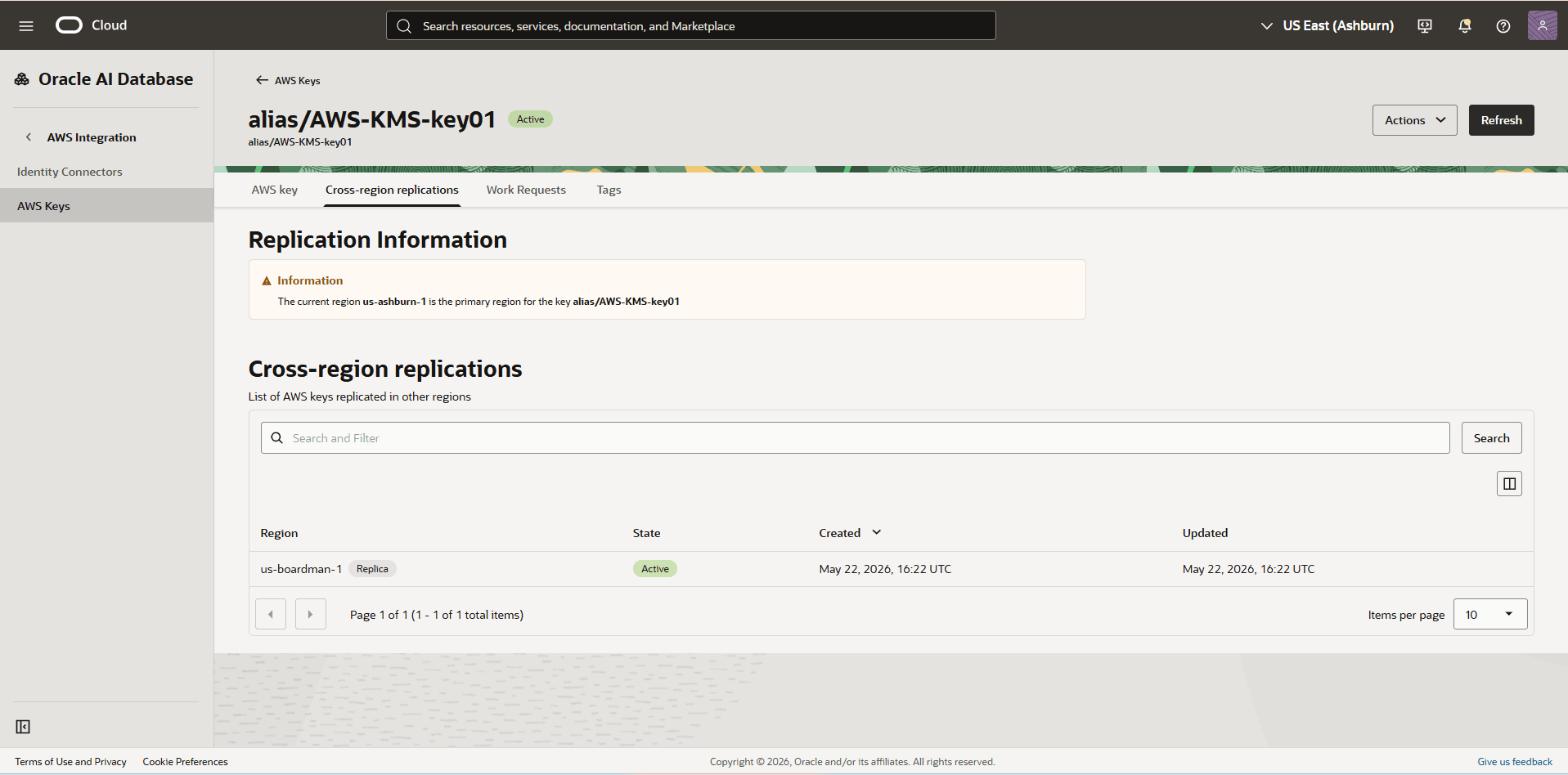Select the Cross-region replications tab
1568x775 pixels.
click(x=392, y=190)
